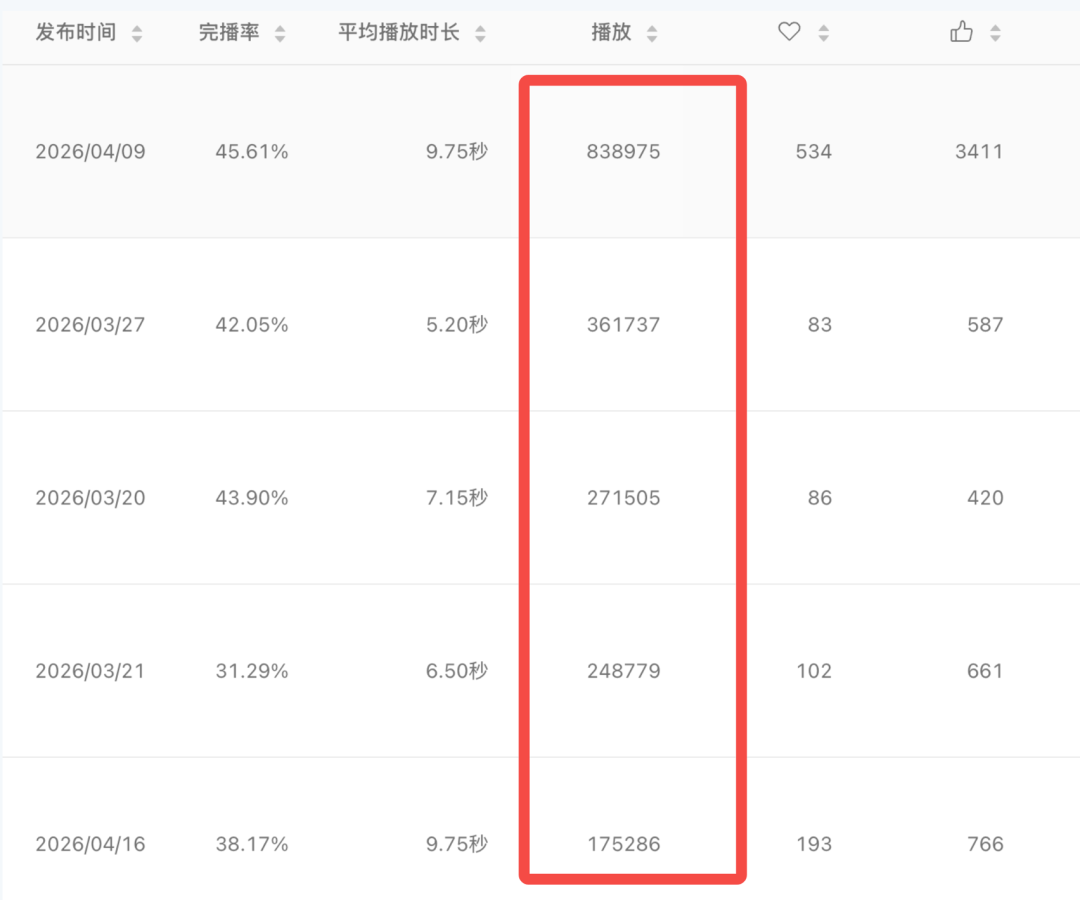Open the row dated 2026/03/21

pyautogui.click(x=540, y=671)
